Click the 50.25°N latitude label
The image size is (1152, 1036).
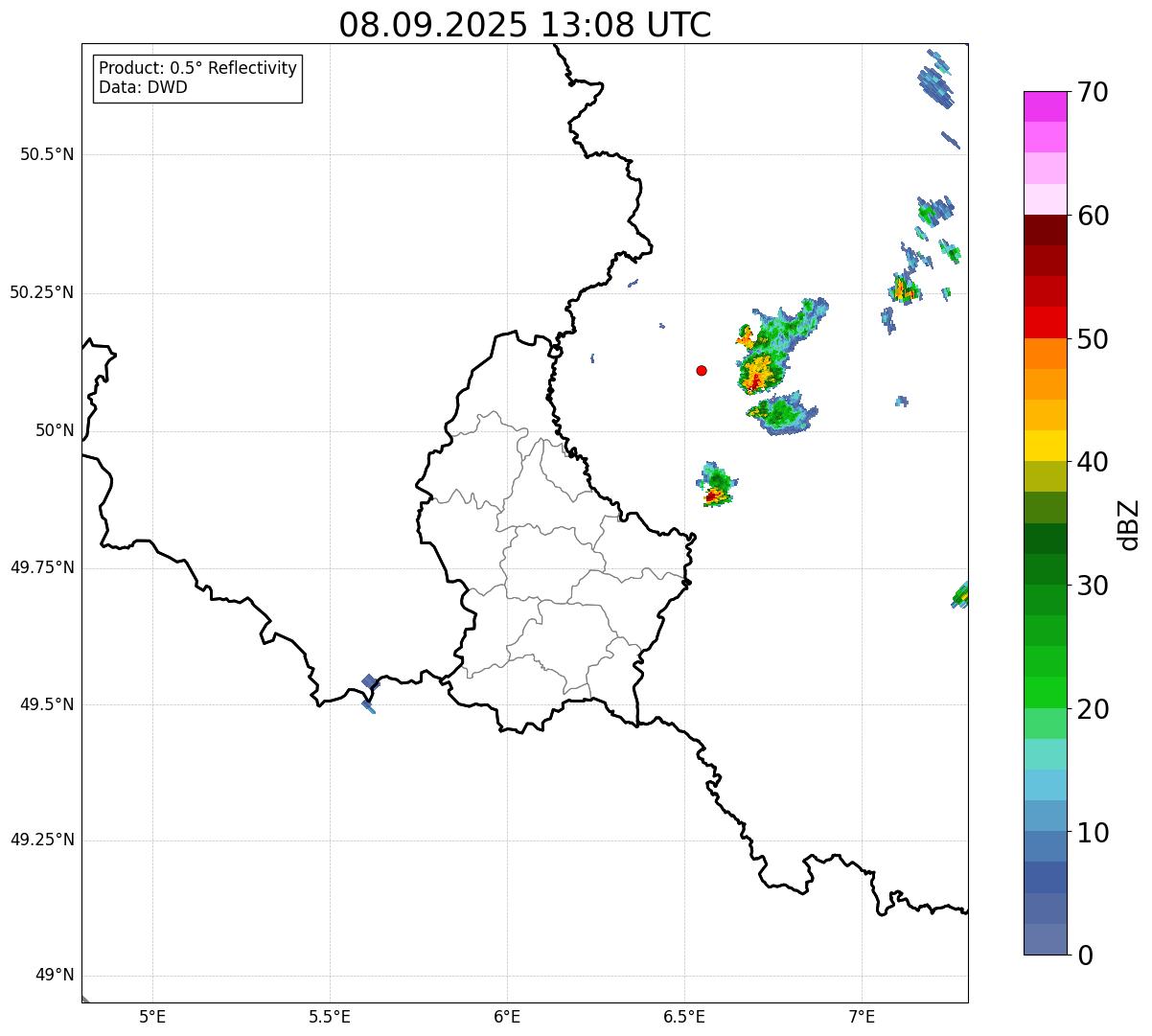[x=41, y=292]
